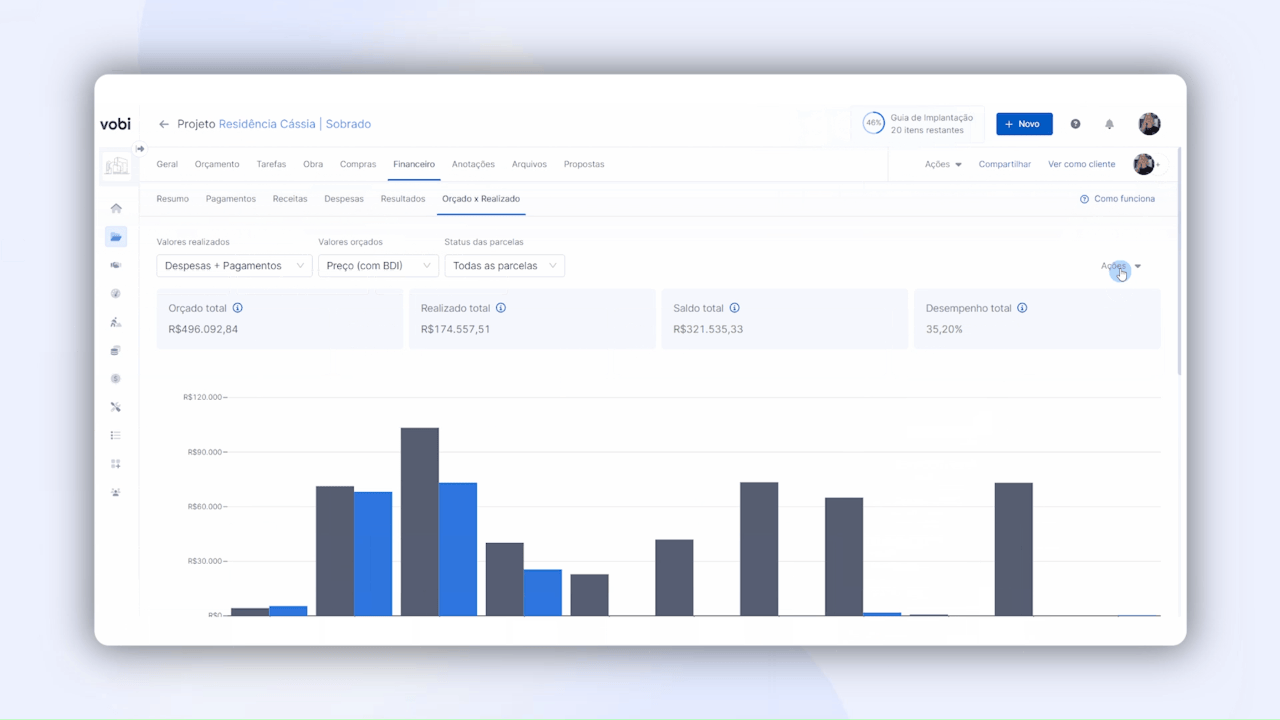The image size is (1280, 720).
Task: Click member avatar beside Ver como cliente
Action: point(1144,164)
